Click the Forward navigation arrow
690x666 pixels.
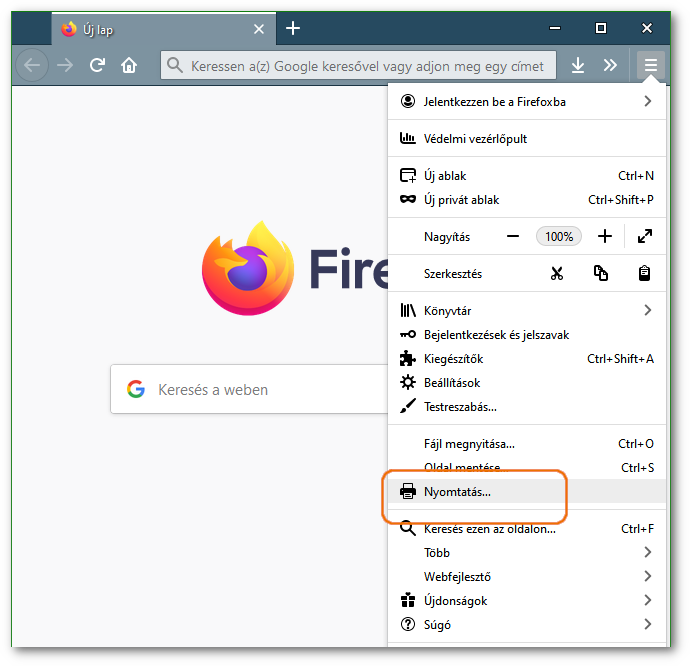[65, 66]
